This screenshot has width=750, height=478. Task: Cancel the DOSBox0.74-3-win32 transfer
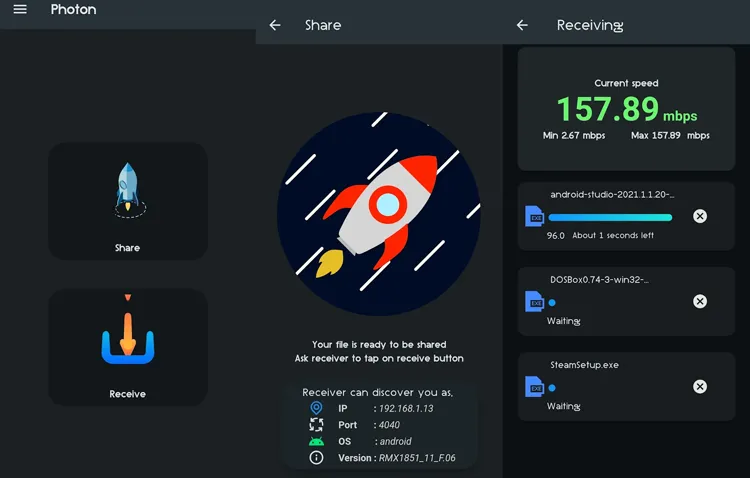click(x=700, y=301)
